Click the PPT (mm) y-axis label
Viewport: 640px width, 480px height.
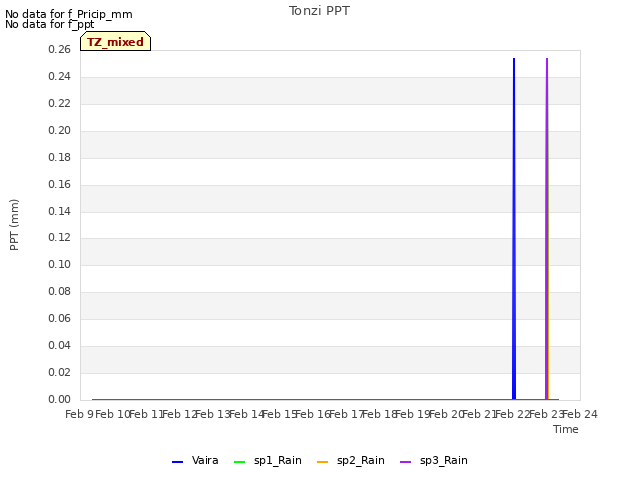(14, 225)
